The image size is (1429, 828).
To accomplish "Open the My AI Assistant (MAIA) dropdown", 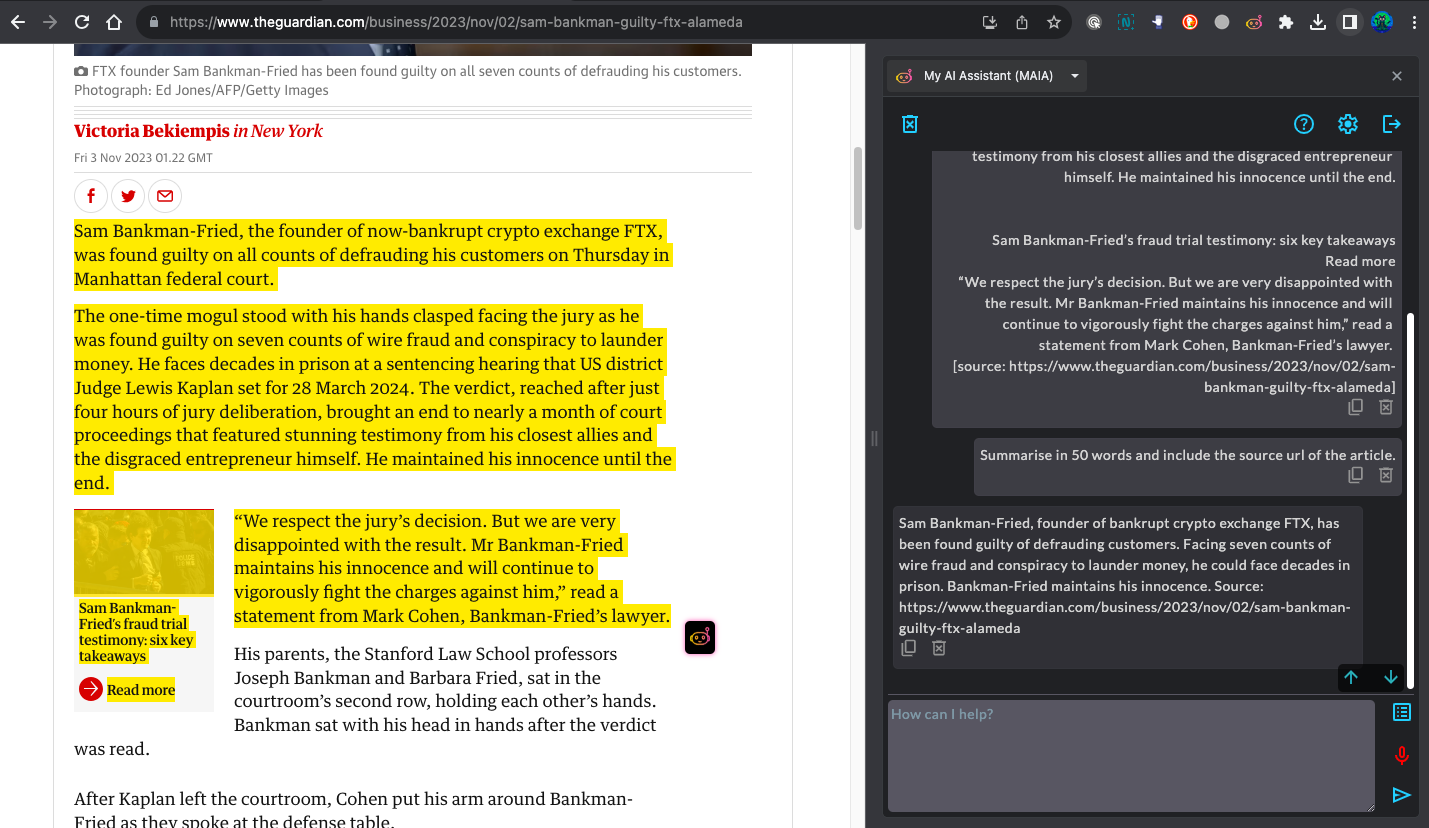I will 987,76.
